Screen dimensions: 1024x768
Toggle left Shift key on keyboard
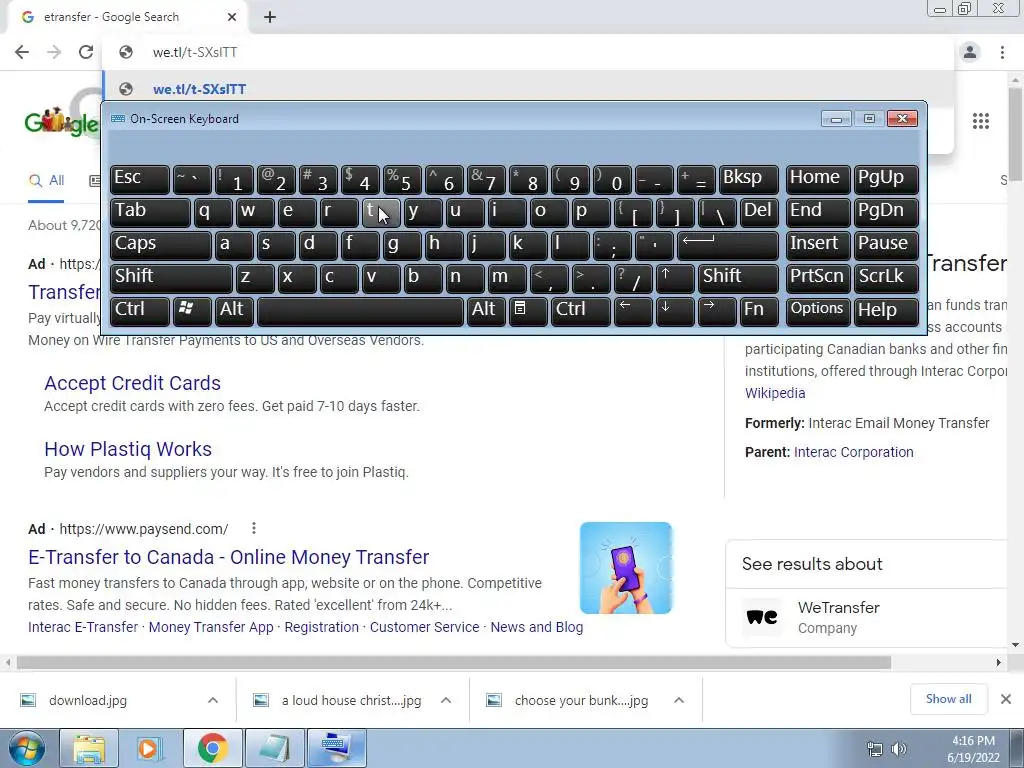171,278
